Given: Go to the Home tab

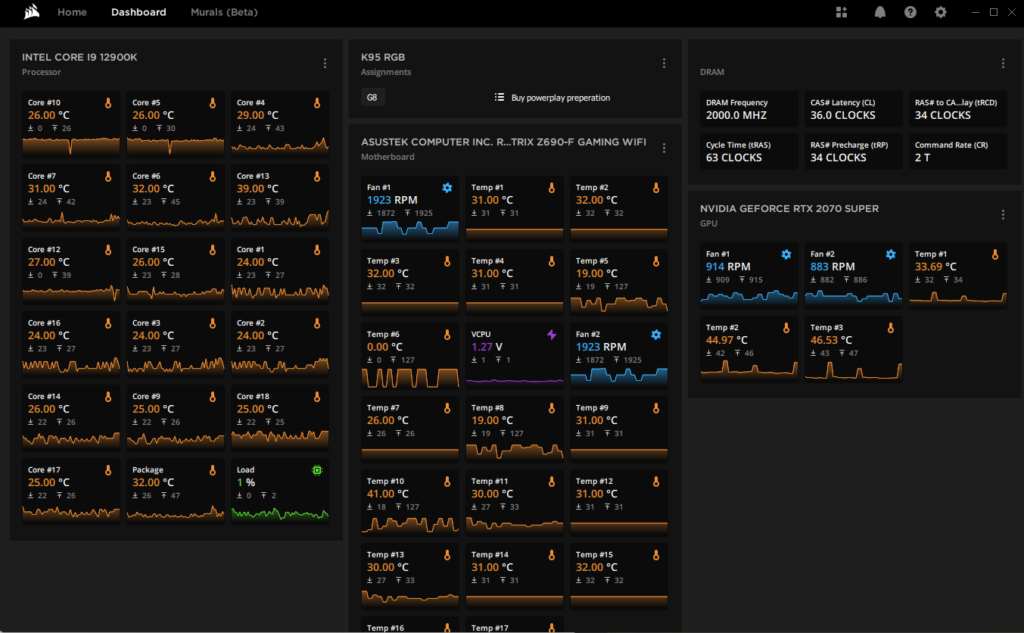Looking at the screenshot, I should click(x=72, y=12).
